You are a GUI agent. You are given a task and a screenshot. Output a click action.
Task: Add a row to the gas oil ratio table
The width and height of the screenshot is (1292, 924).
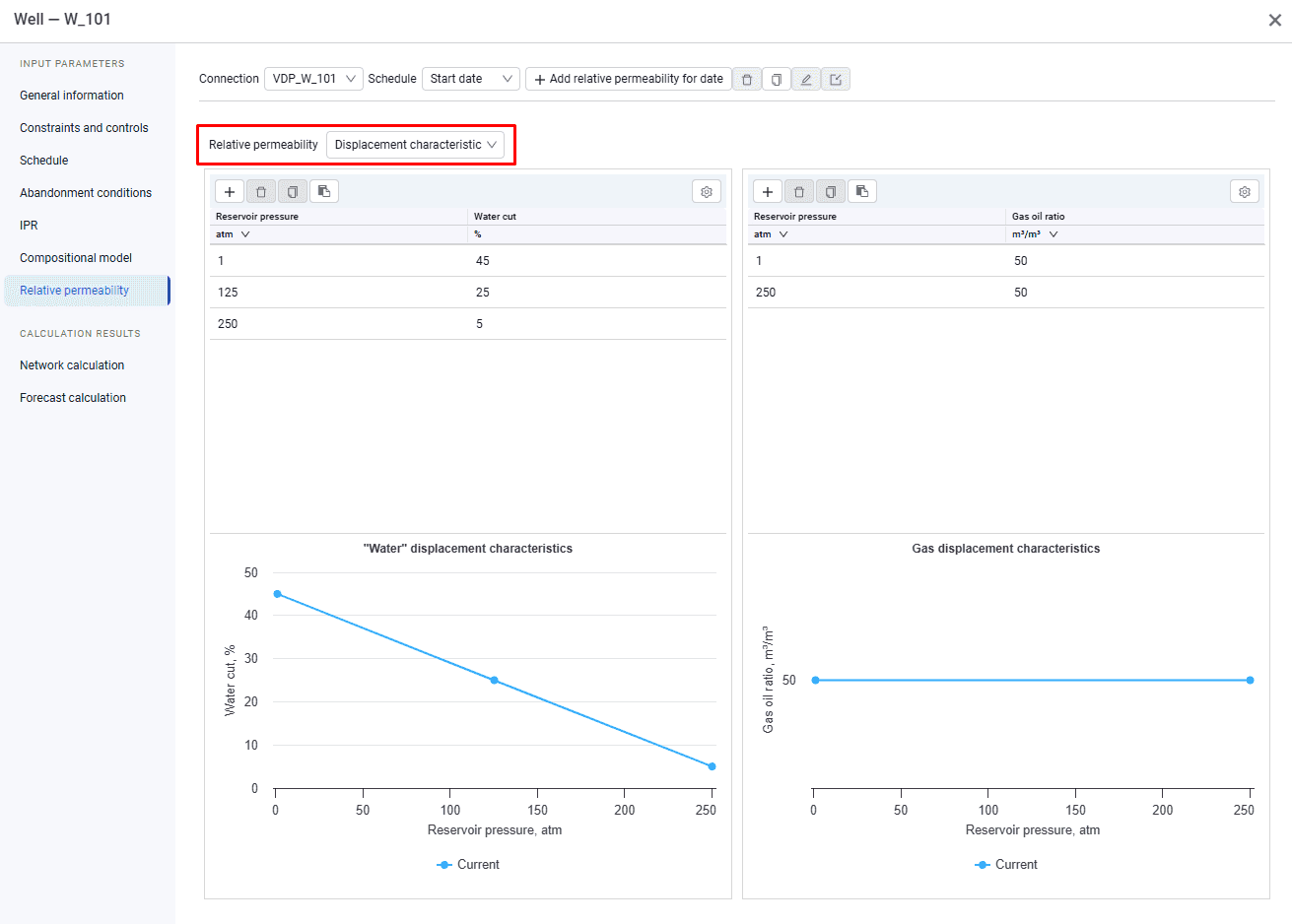tap(768, 191)
